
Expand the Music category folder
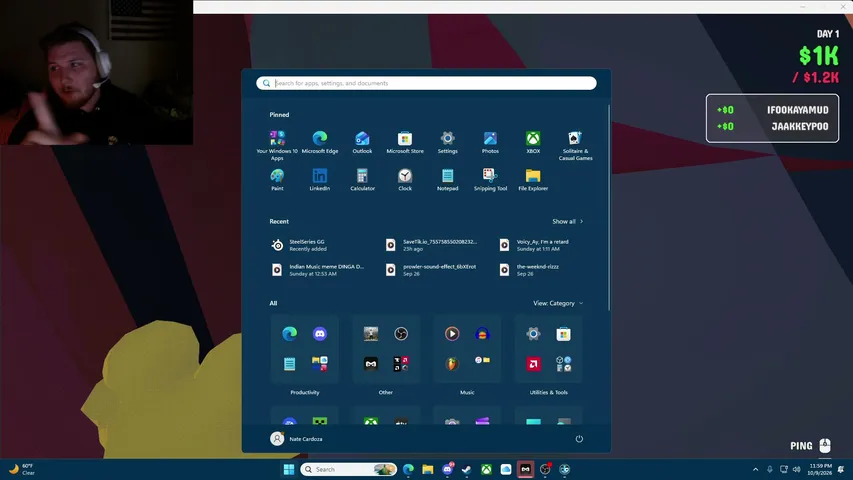(467, 392)
